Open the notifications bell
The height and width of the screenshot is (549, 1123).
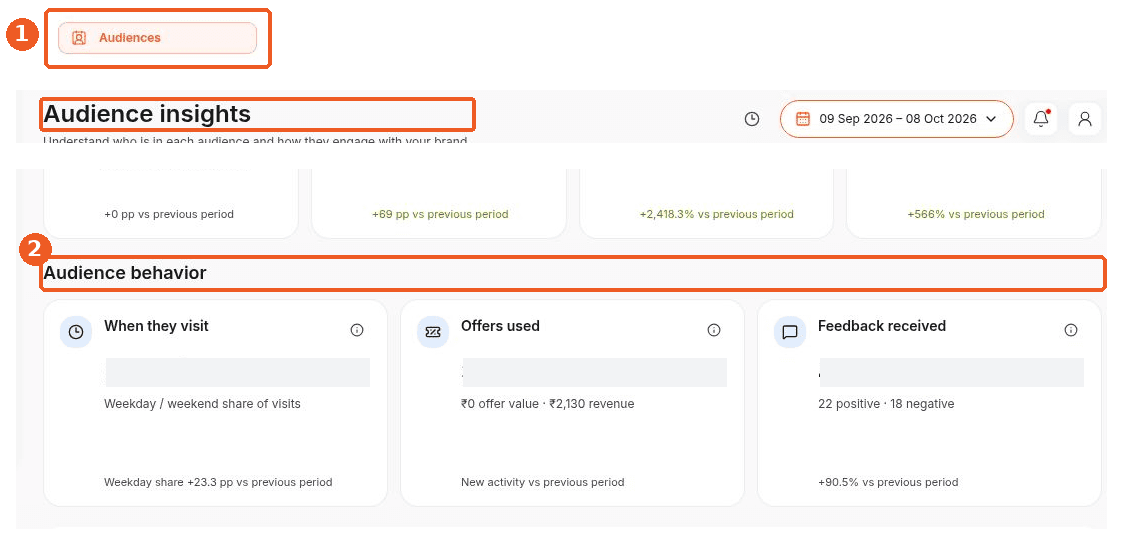click(1041, 119)
